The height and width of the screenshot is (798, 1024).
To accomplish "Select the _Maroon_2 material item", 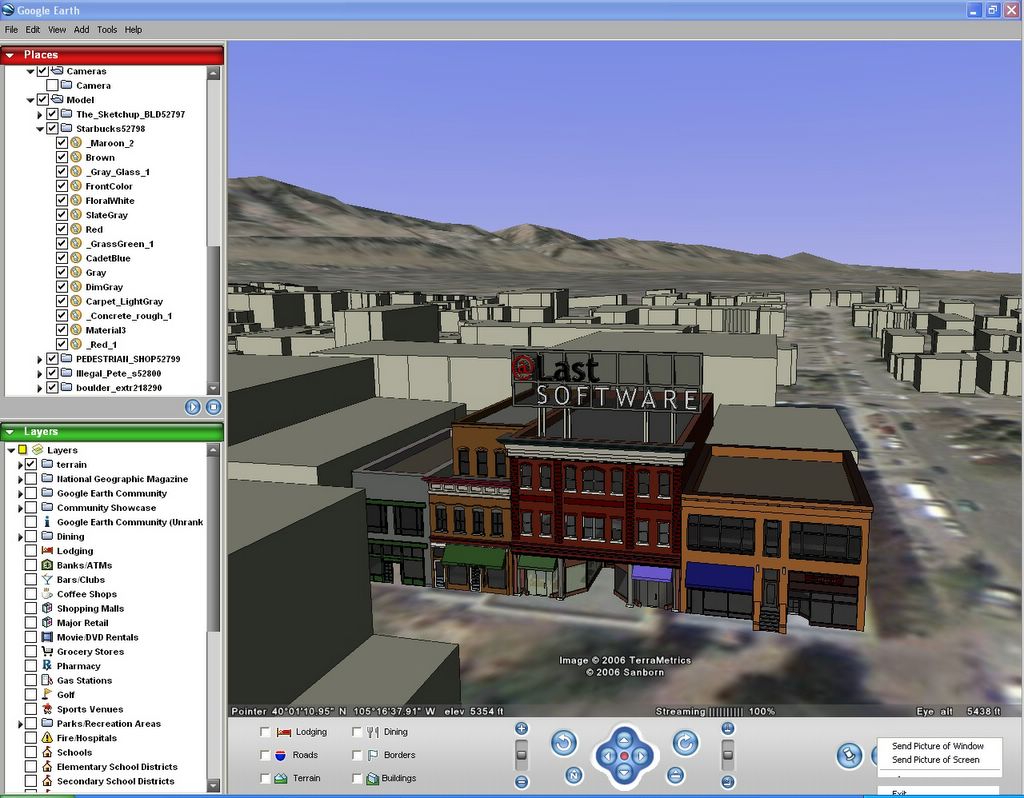I will click(x=110, y=143).
